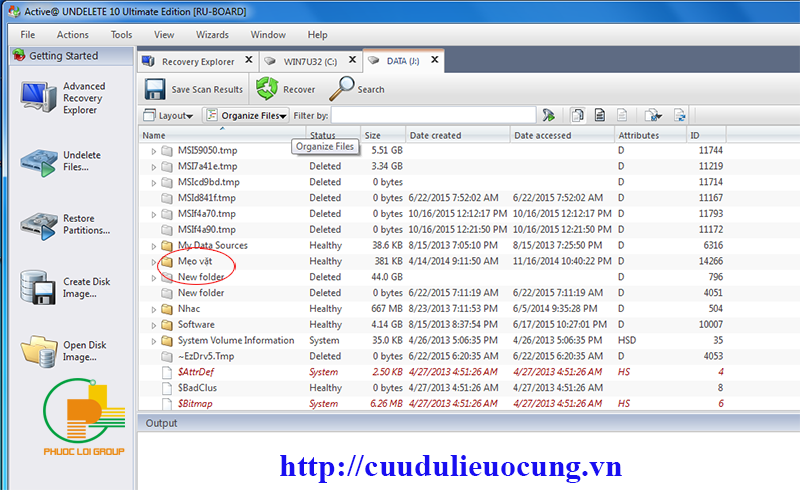800x490 pixels.
Task: Open Restore Partitions from sidebar
Action: pos(38,225)
